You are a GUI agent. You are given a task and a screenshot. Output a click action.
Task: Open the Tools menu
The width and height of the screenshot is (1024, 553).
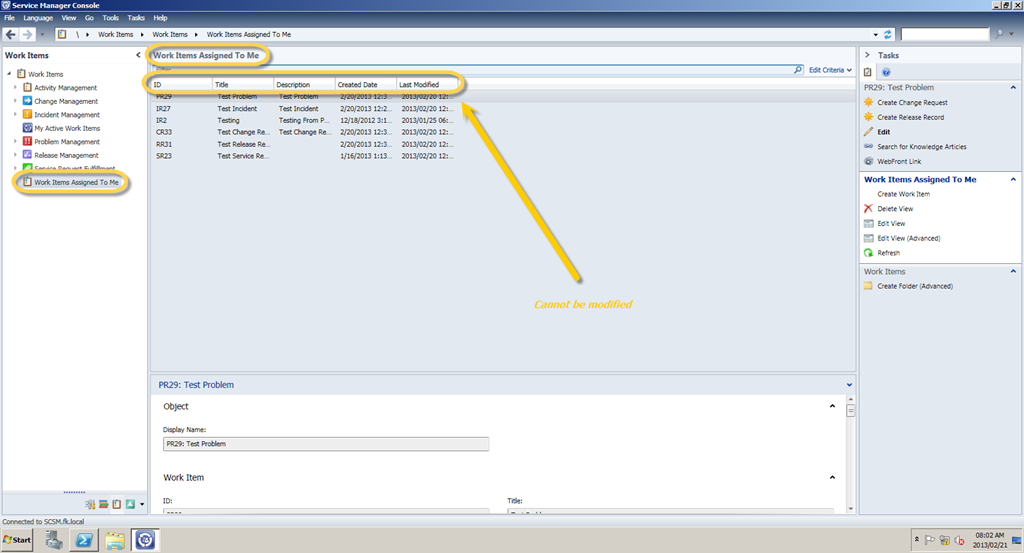pyautogui.click(x=110, y=18)
